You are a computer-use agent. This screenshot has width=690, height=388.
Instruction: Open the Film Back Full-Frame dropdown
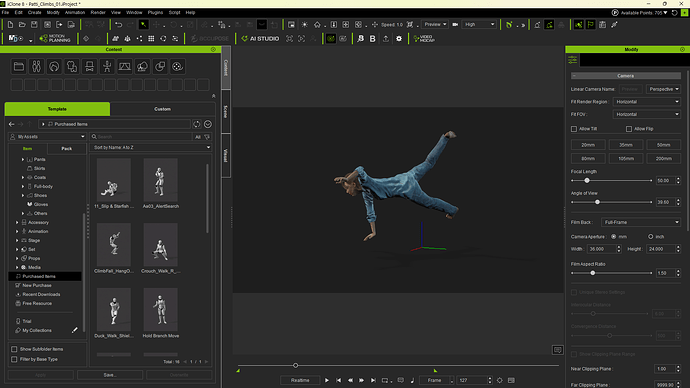pos(641,222)
